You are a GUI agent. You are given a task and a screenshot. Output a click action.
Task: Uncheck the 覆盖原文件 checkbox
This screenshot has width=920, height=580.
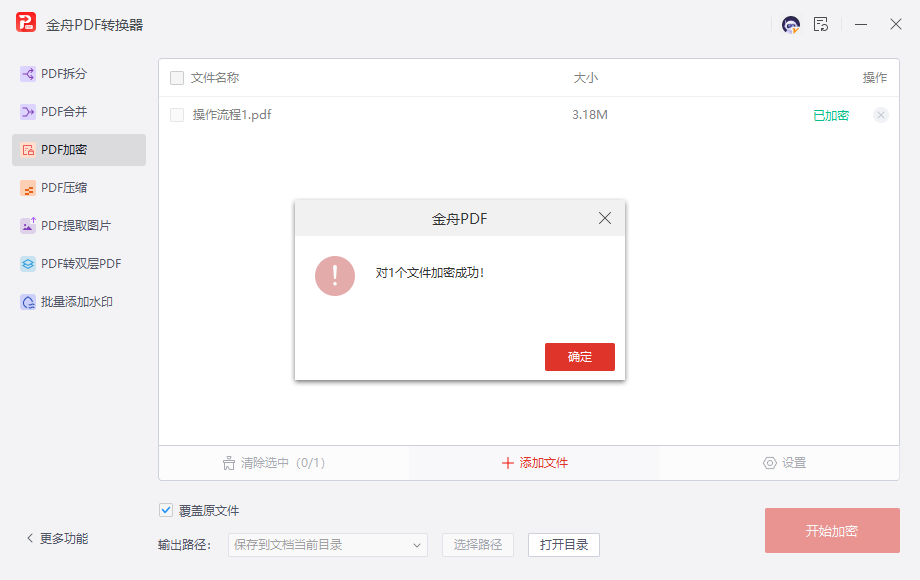point(166,510)
